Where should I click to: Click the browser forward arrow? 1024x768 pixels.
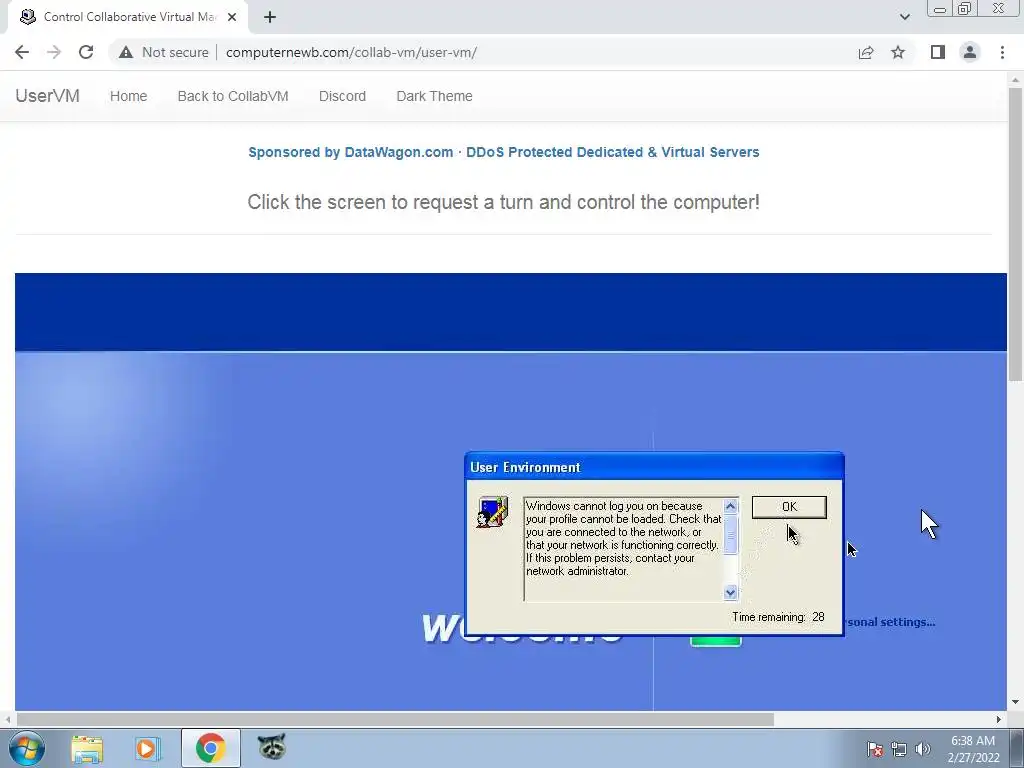pos(54,52)
